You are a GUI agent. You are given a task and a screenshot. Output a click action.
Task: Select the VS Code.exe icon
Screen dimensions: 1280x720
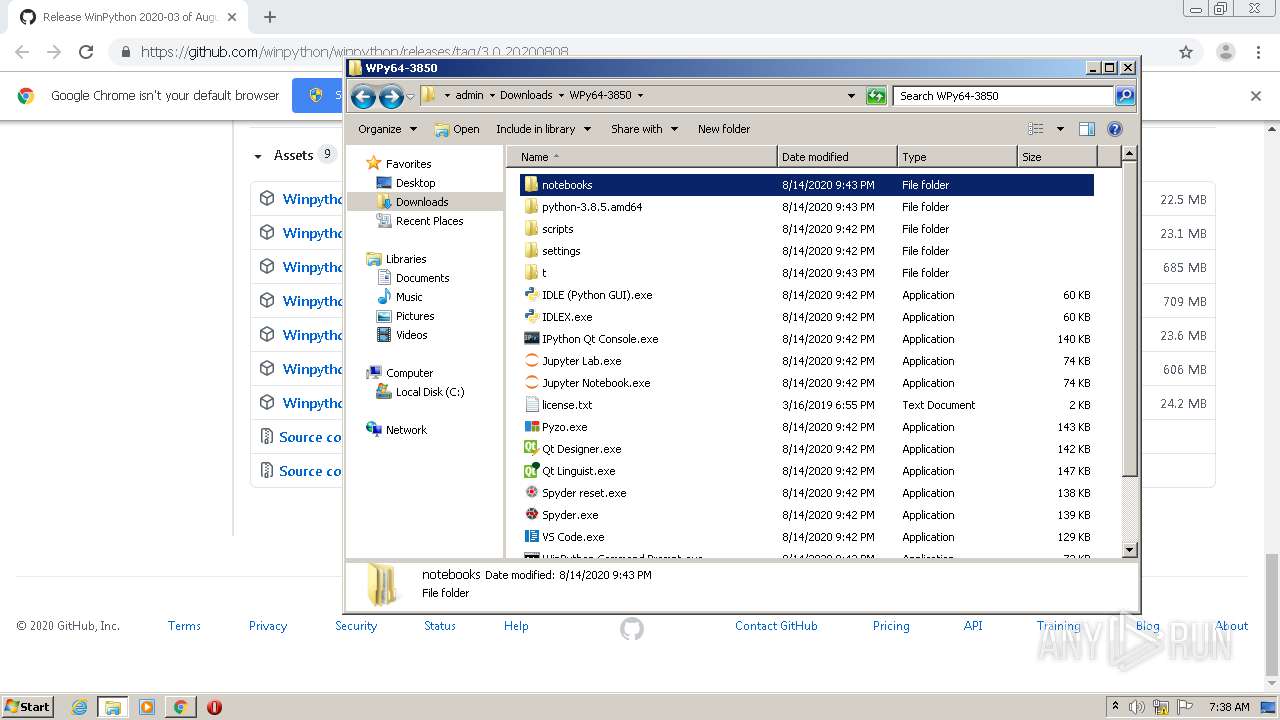pyautogui.click(x=532, y=537)
